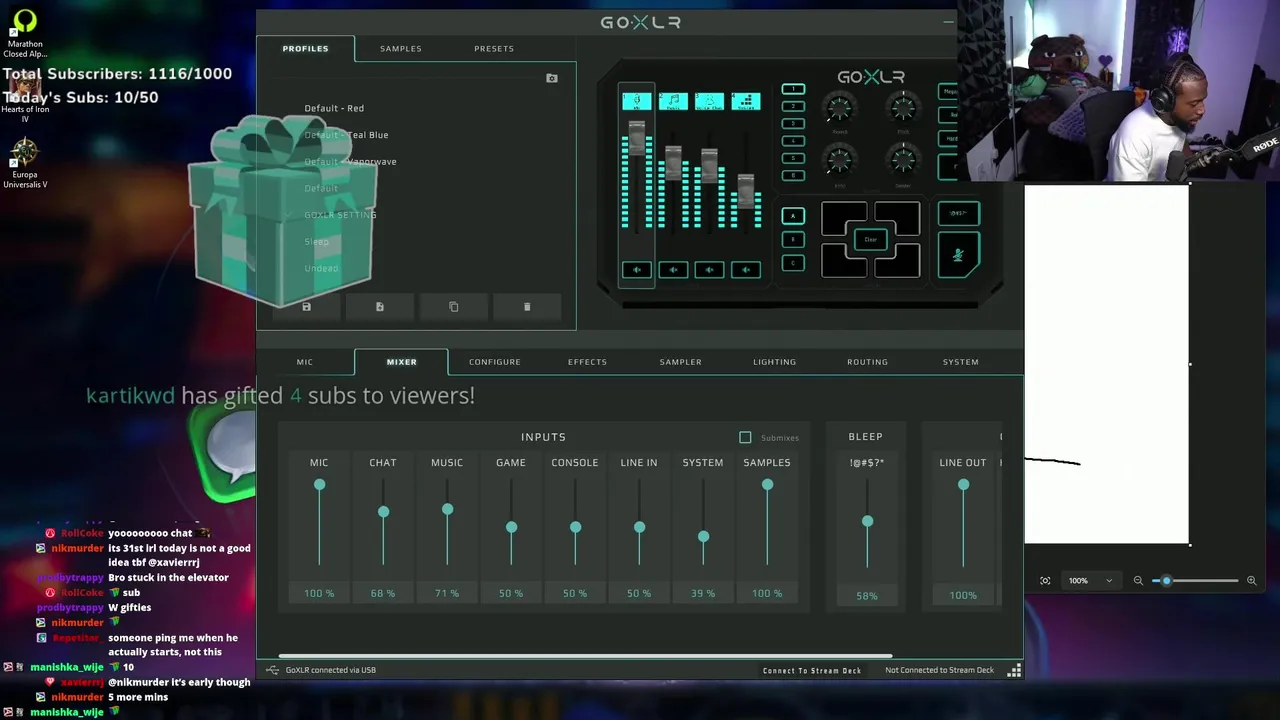Select sampler bank B

click(x=793, y=240)
